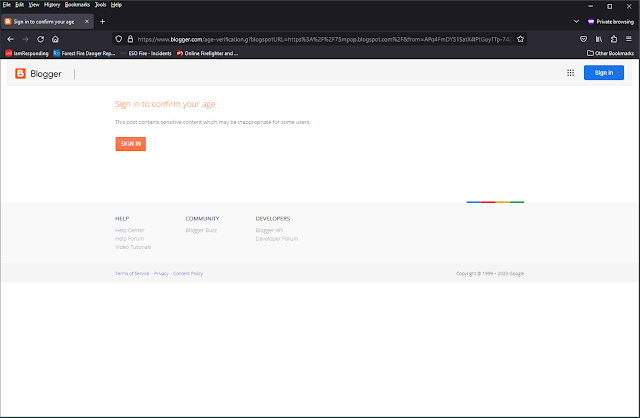Open a new tab with plus button
Image resolution: width=640 pixels, height=418 pixels.
(x=102, y=22)
